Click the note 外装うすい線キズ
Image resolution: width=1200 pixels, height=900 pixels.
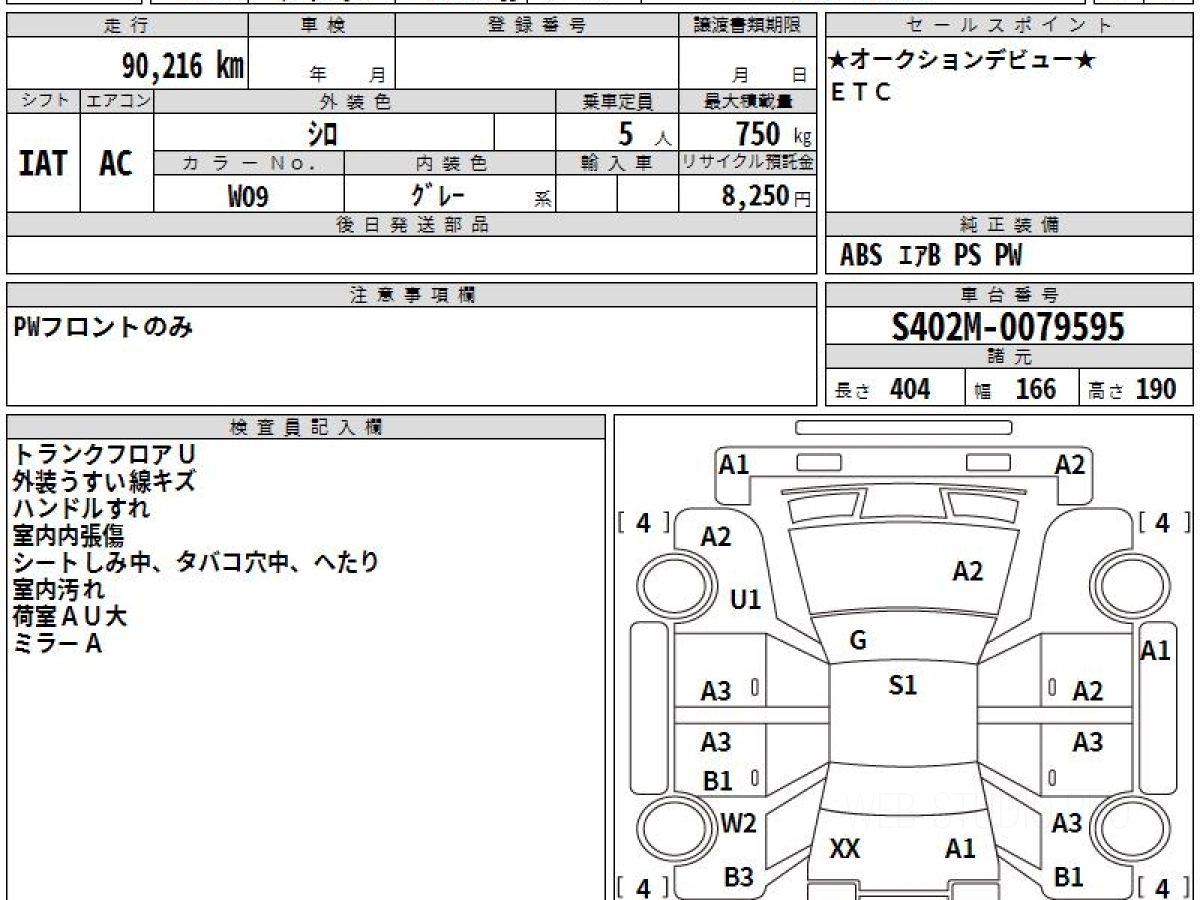click(104, 481)
